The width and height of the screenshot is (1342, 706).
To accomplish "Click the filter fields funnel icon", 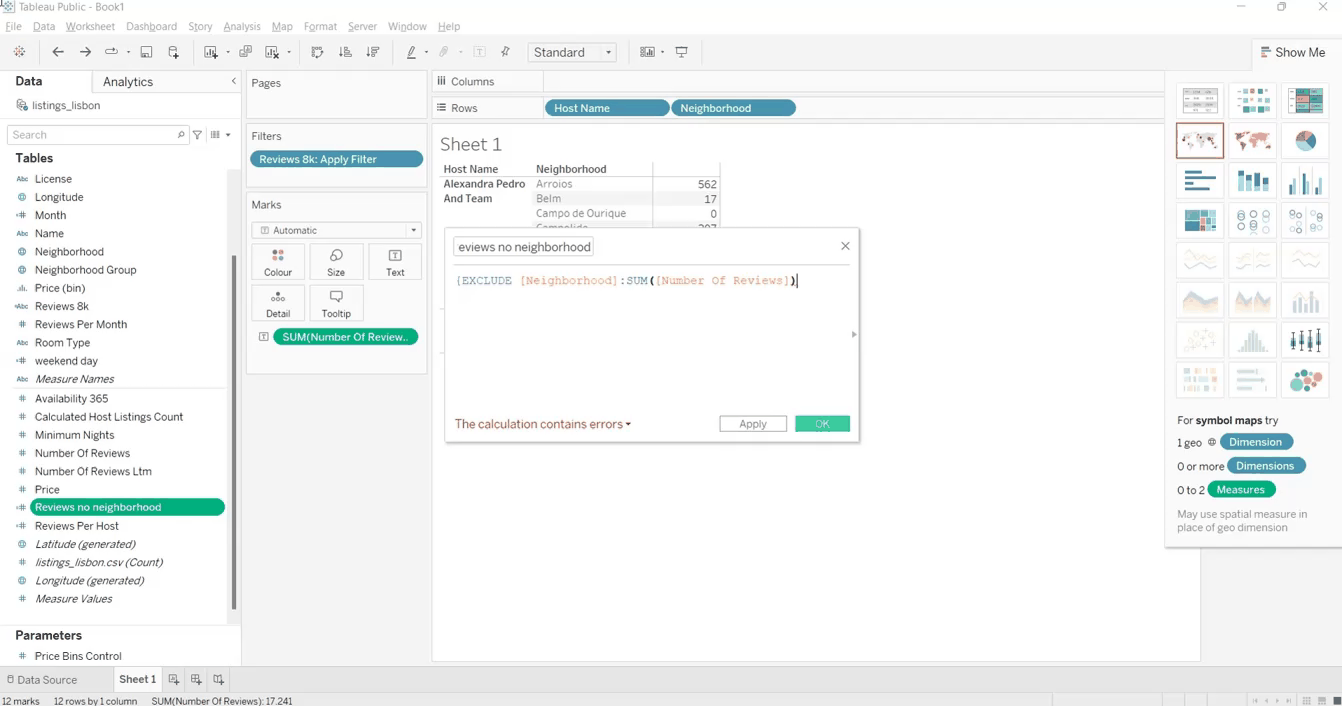I will coord(197,134).
